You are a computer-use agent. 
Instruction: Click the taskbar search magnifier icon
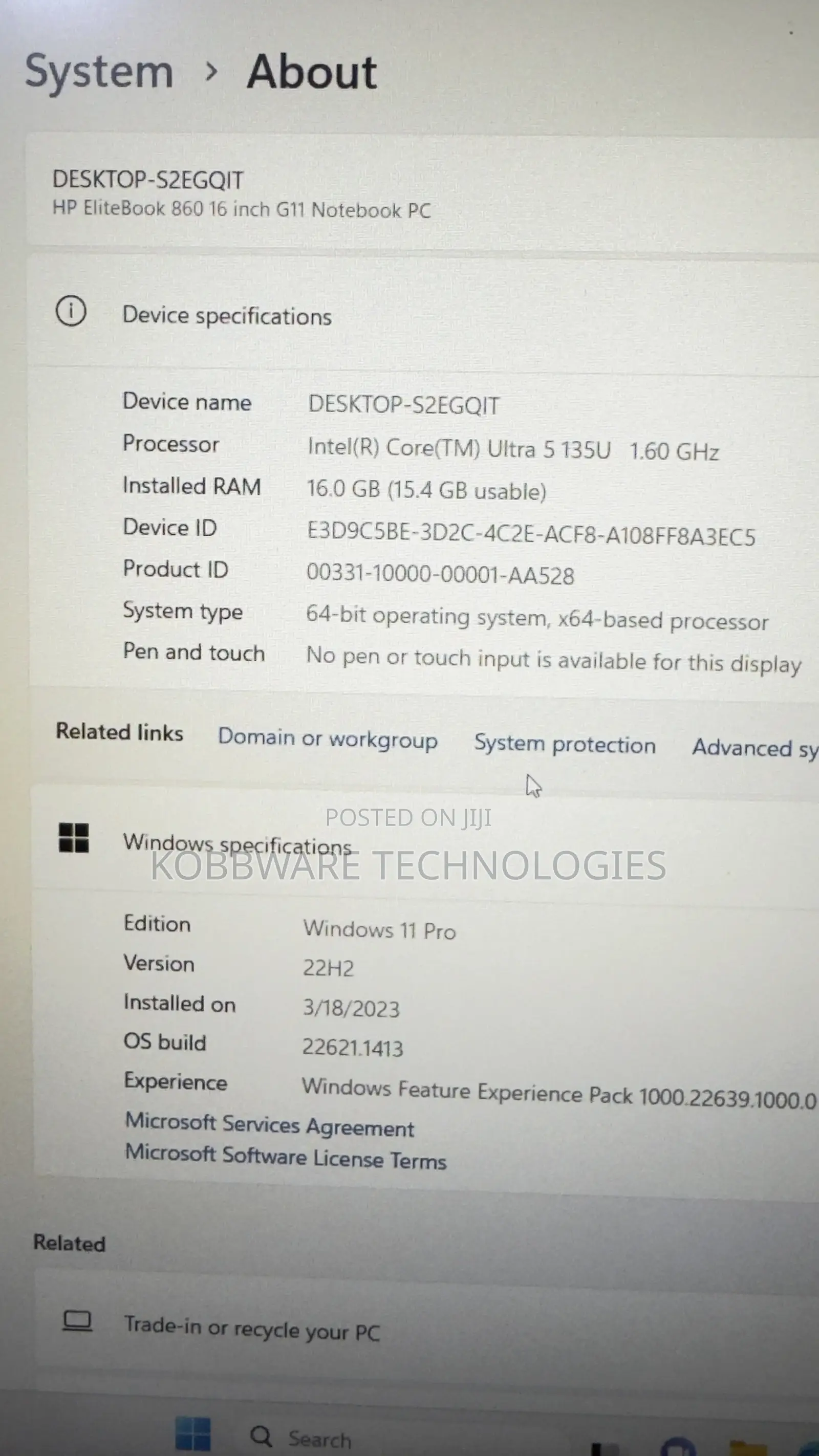tap(261, 1436)
